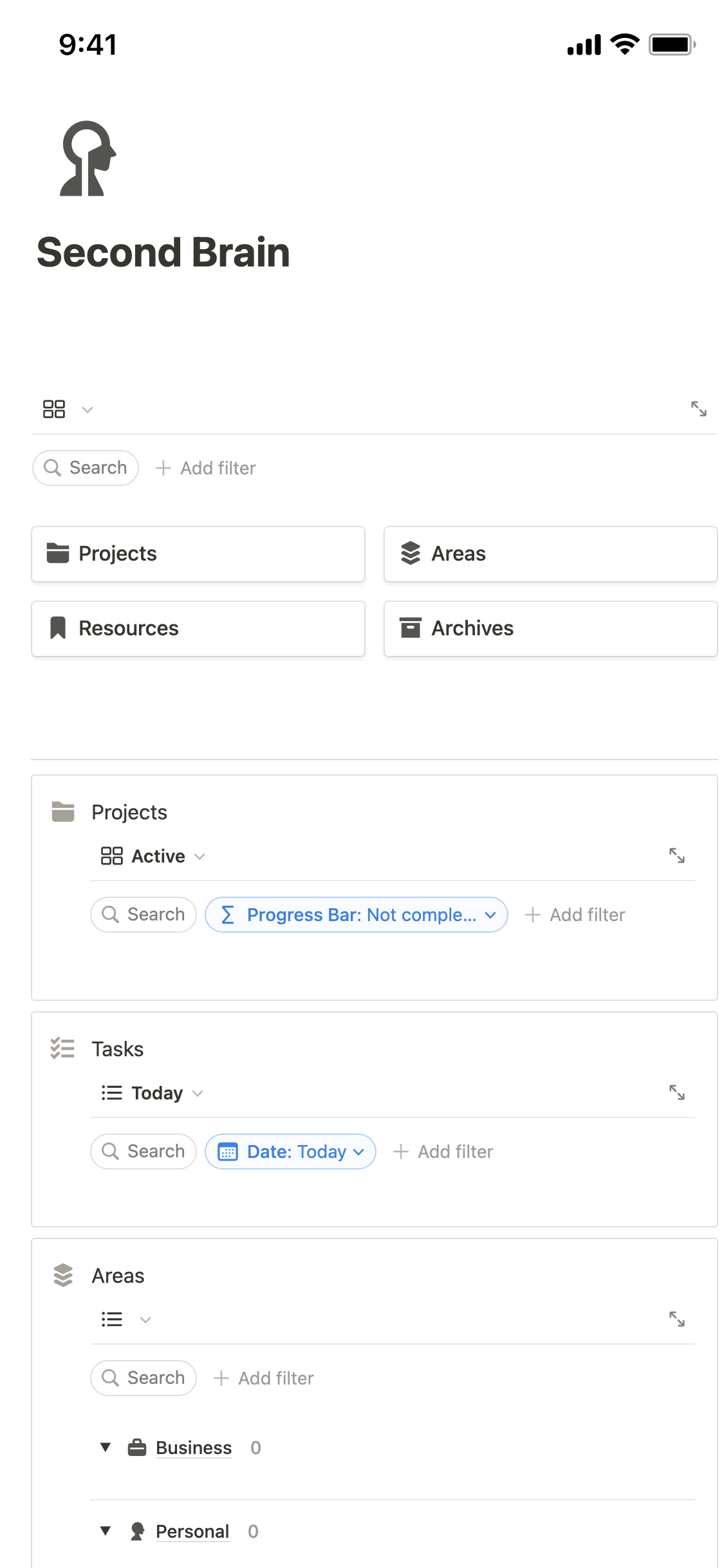Image resolution: width=724 pixels, height=1568 pixels.
Task: Collapse the Business group toggle
Action: tap(106, 1448)
